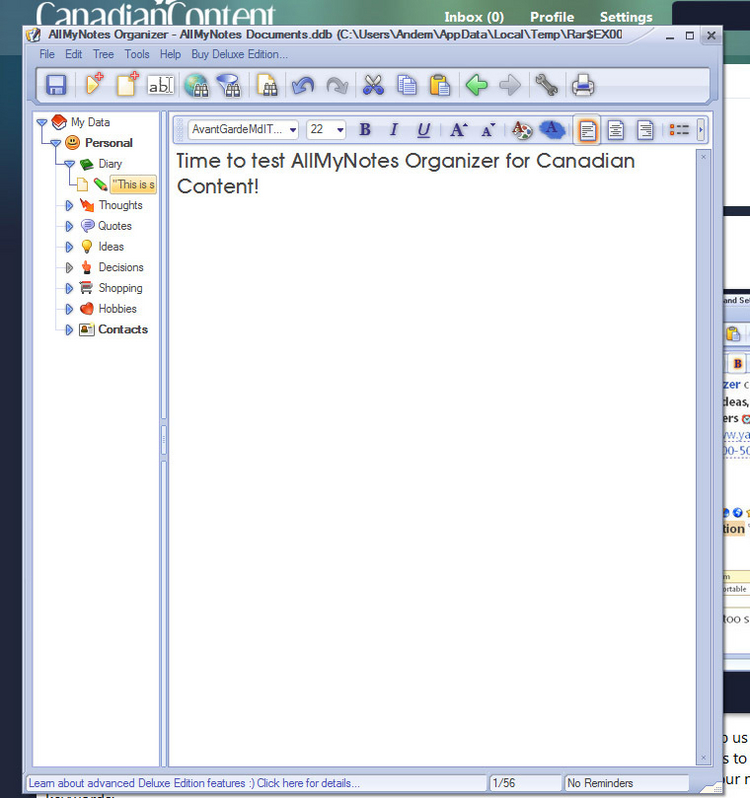
Task: Expand the Hobbies folder
Action: point(69,309)
